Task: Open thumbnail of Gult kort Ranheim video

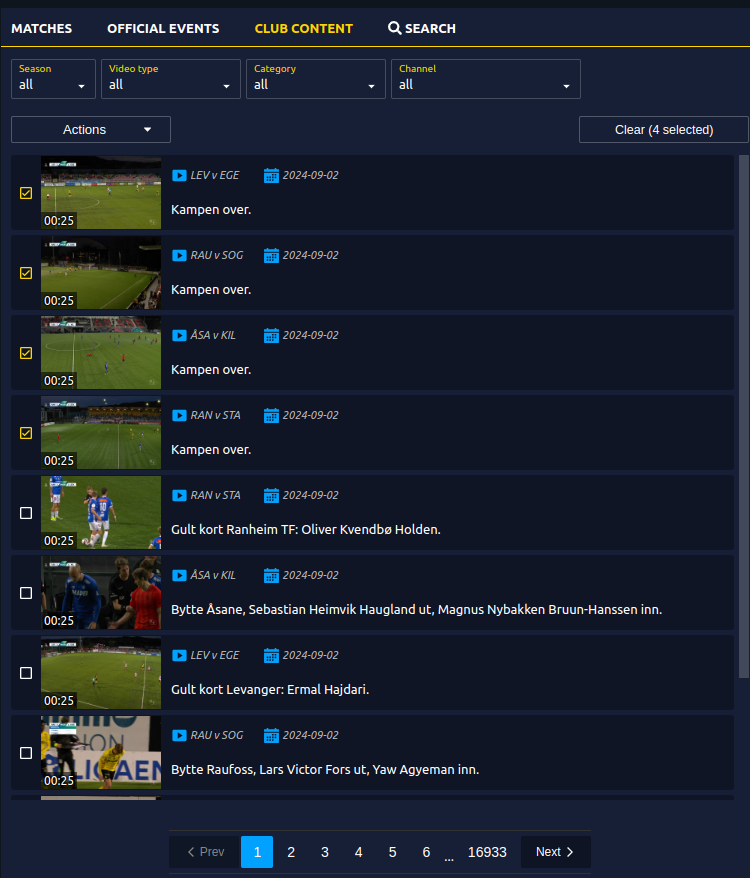Action: click(101, 513)
